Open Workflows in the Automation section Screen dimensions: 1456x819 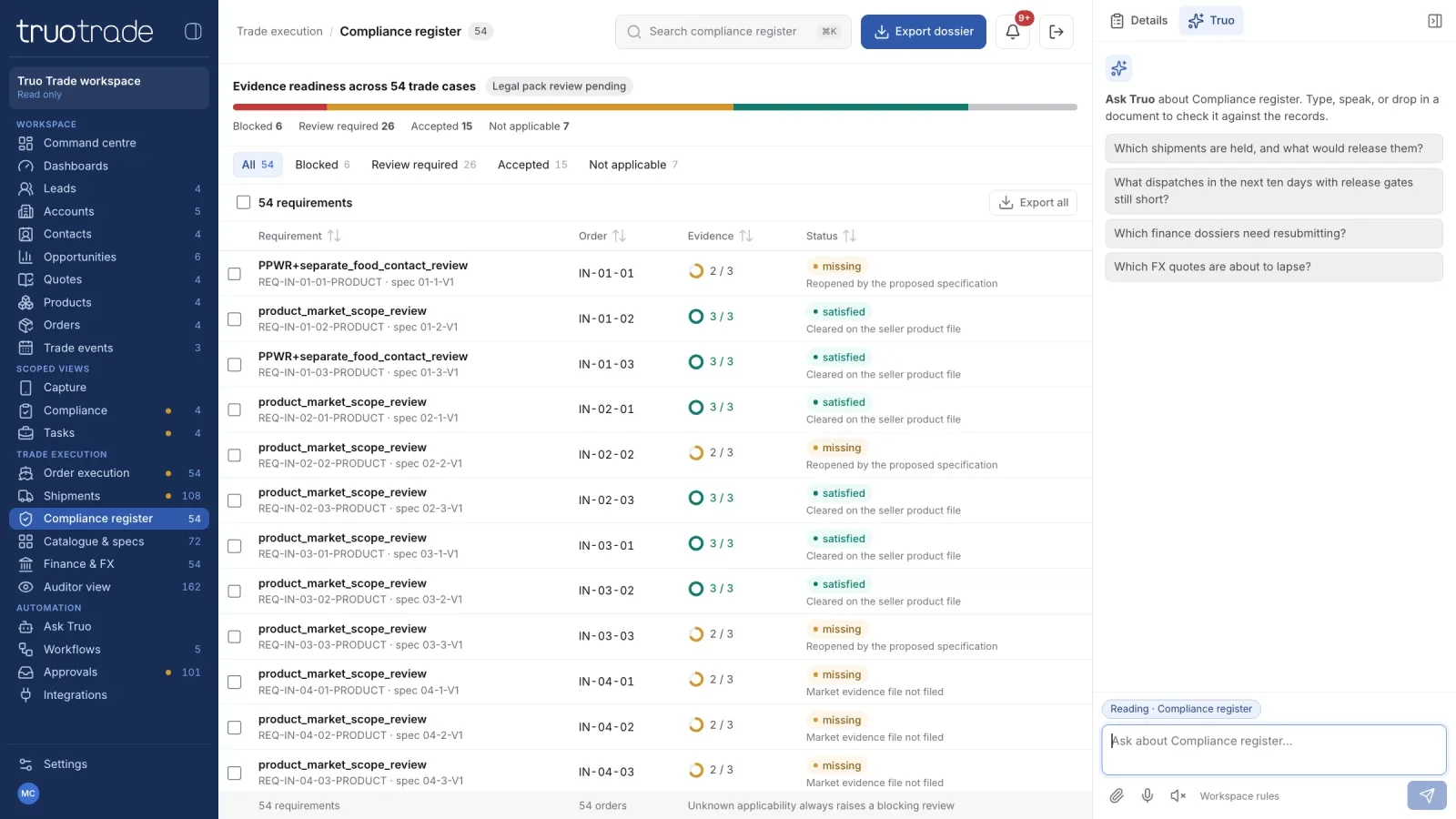pyautogui.click(x=109, y=650)
